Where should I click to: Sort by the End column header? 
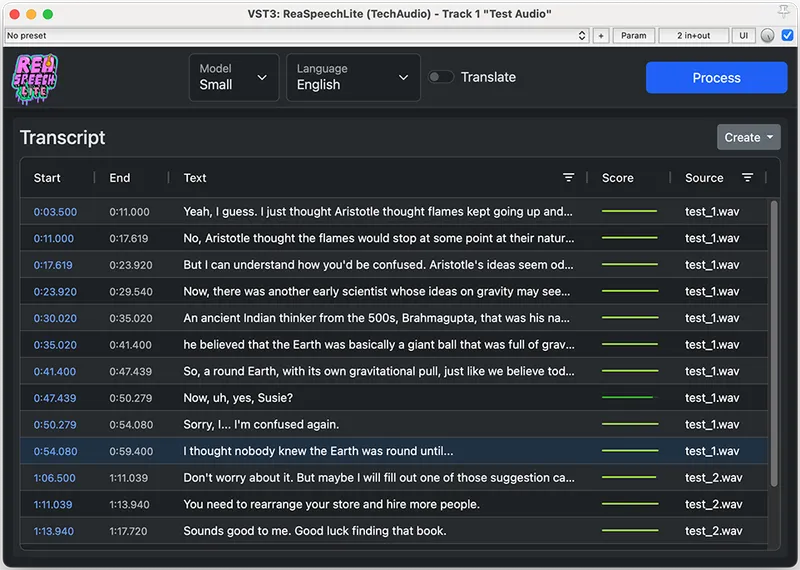120,178
